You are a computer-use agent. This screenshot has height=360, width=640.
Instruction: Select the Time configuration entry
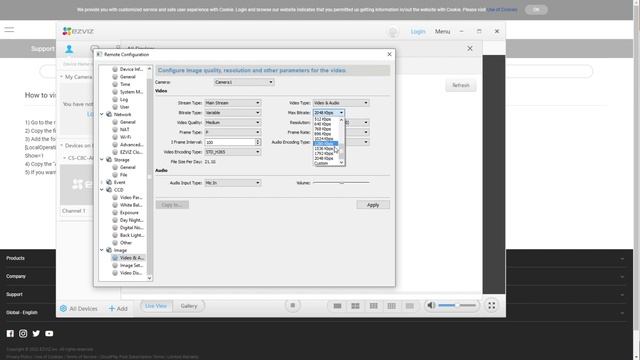125,84
